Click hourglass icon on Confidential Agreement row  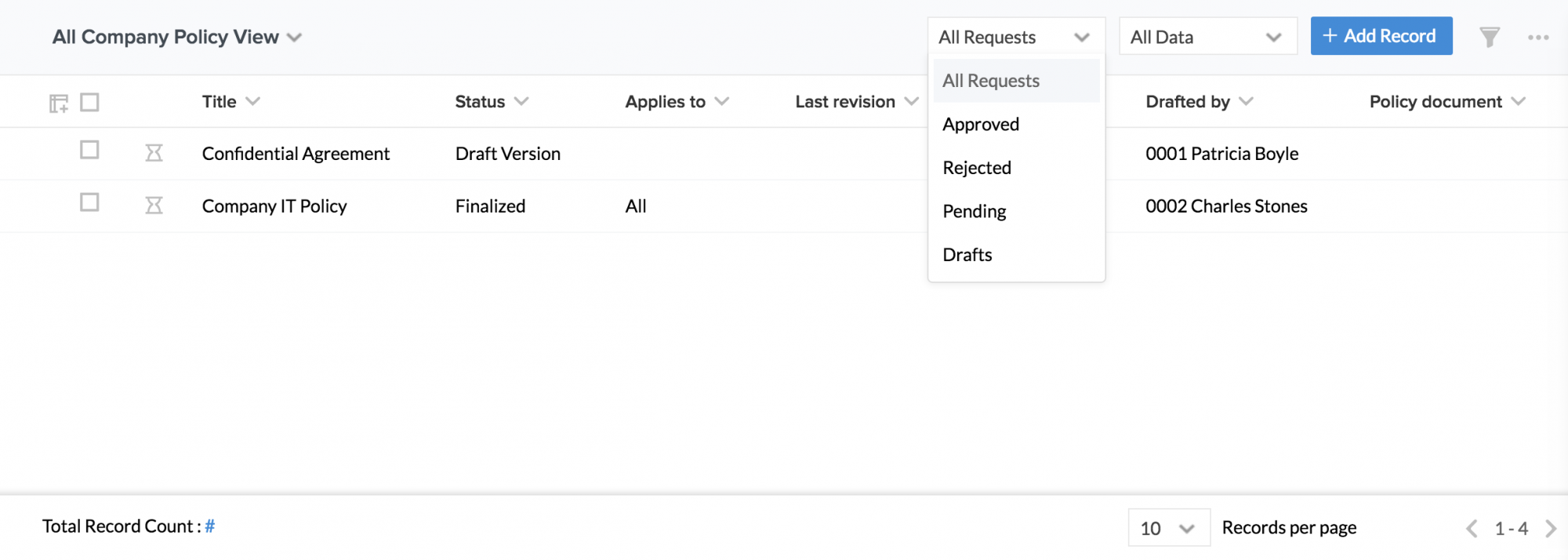[x=154, y=153]
